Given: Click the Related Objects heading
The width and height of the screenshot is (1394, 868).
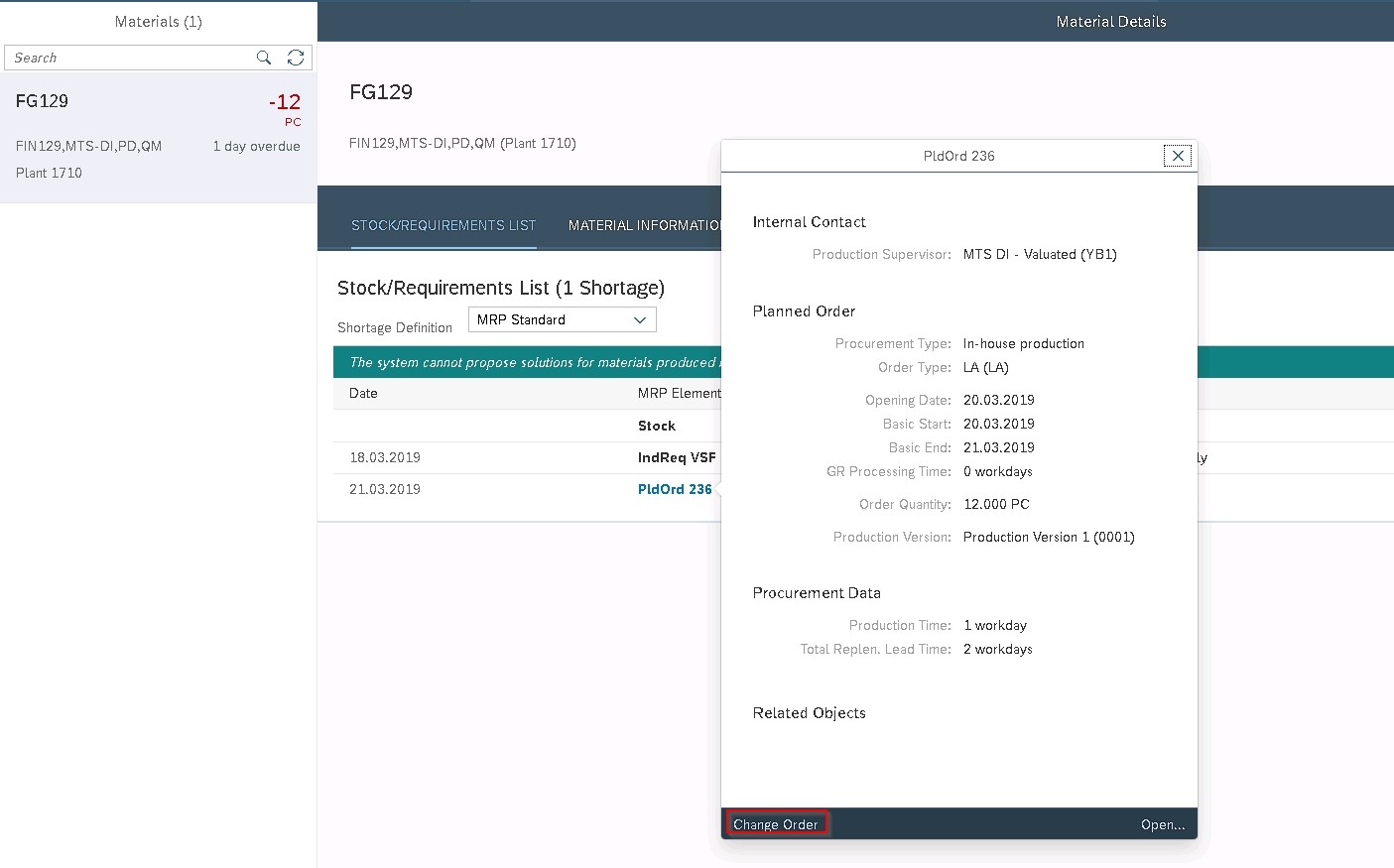Looking at the screenshot, I should point(809,712).
